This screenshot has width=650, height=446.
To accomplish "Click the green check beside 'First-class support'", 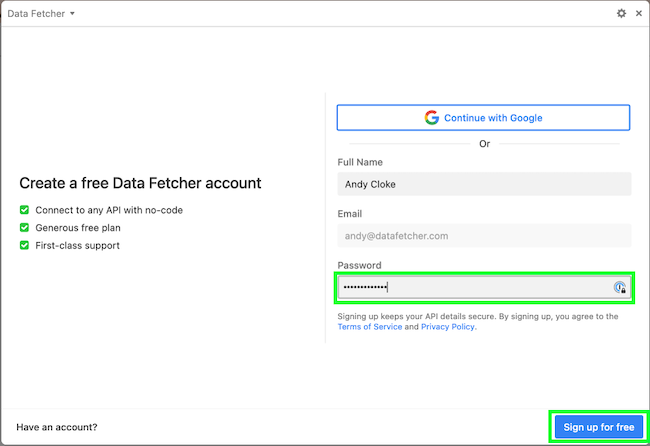I will pyautogui.click(x=24, y=245).
